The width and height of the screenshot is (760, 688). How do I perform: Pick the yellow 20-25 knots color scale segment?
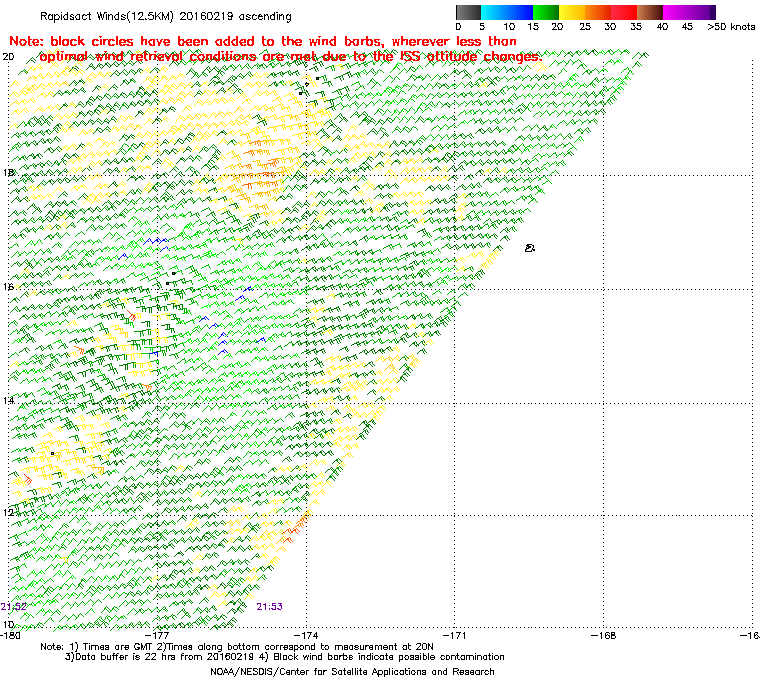pos(572,12)
